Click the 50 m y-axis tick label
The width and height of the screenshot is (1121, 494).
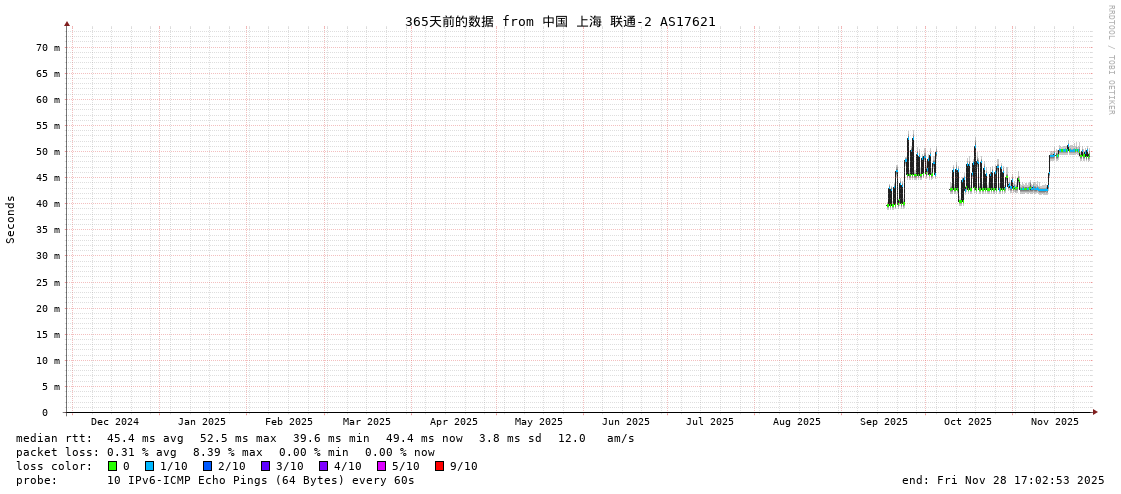[49, 152]
